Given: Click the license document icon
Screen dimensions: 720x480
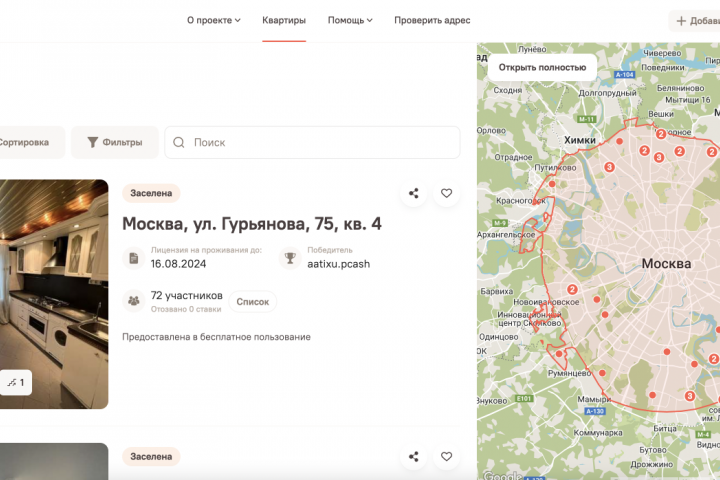Looking at the screenshot, I should coord(134,258).
